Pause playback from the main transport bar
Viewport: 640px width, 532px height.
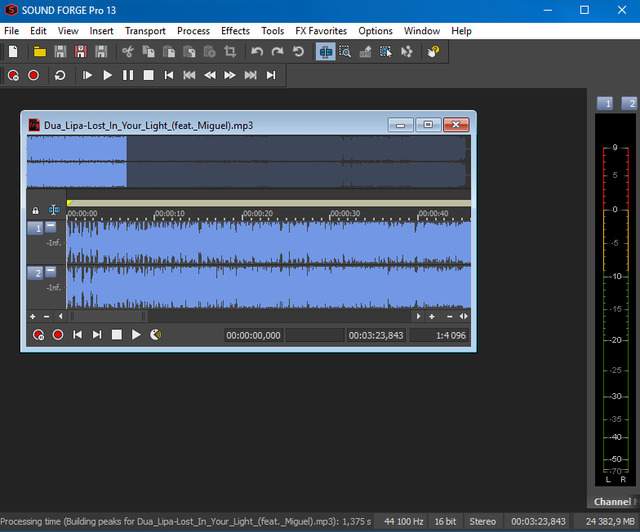128,75
